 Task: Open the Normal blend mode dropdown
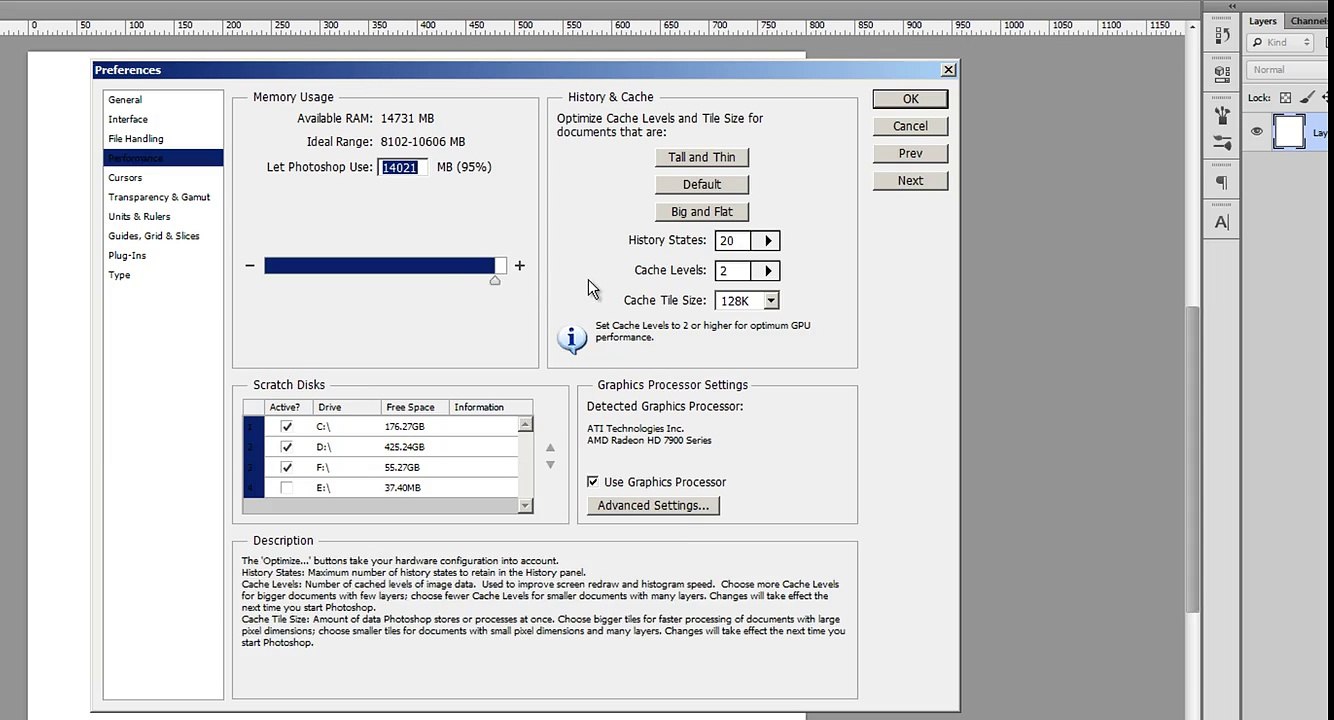[x=1290, y=70]
